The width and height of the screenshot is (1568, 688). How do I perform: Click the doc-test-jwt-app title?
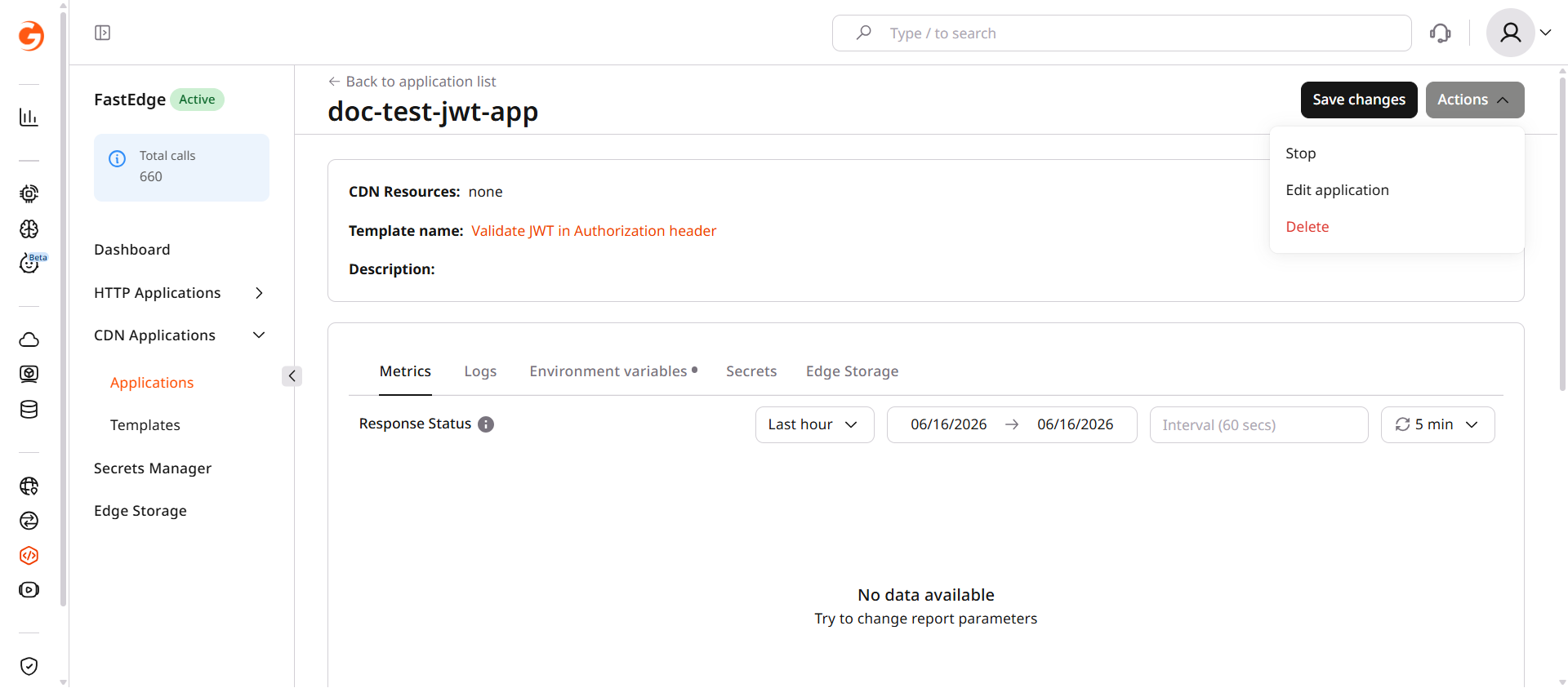[x=433, y=112]
